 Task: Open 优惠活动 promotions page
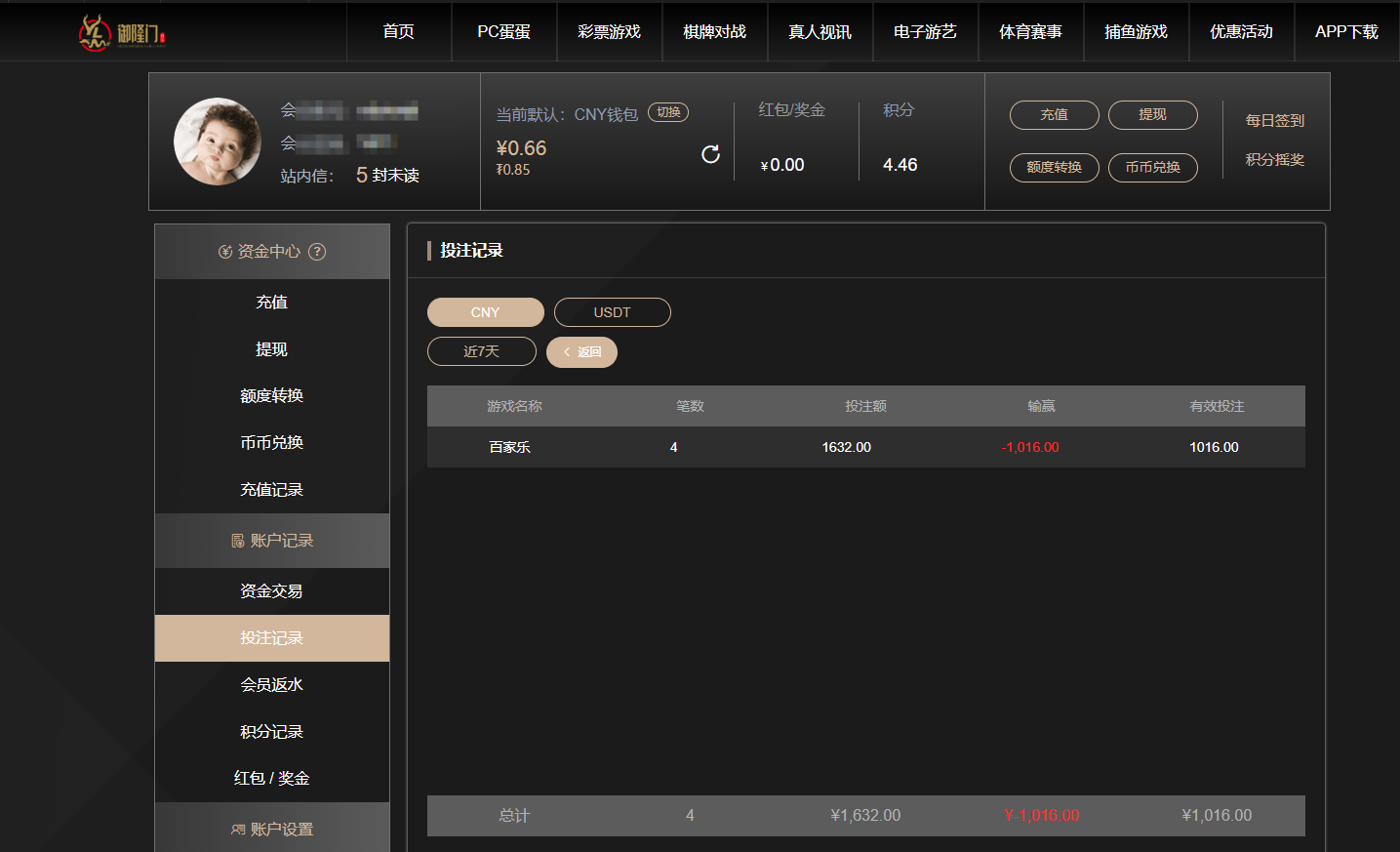tap(1242, 31)
